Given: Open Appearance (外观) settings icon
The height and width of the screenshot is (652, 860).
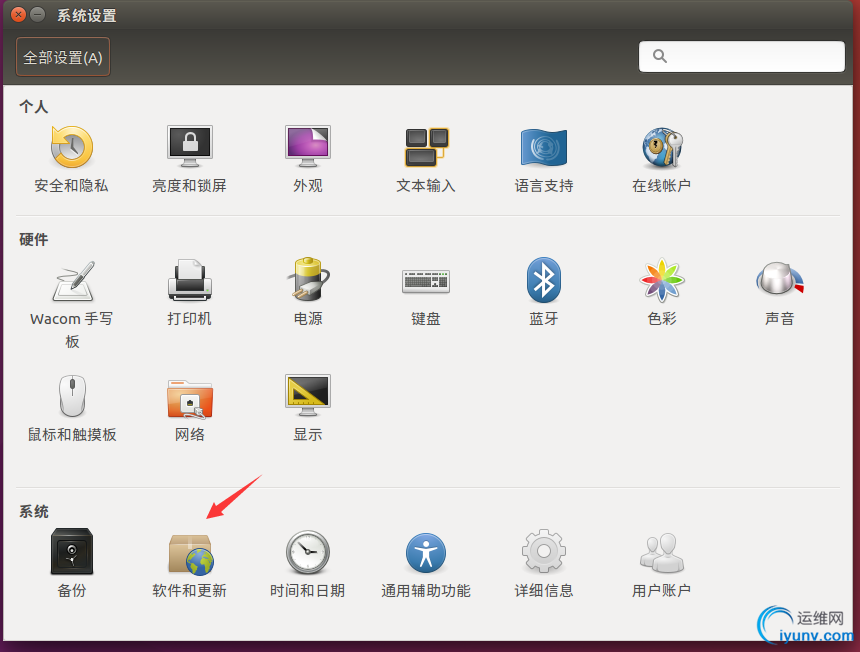Looking at the screenshot, I should coord(308,147).
